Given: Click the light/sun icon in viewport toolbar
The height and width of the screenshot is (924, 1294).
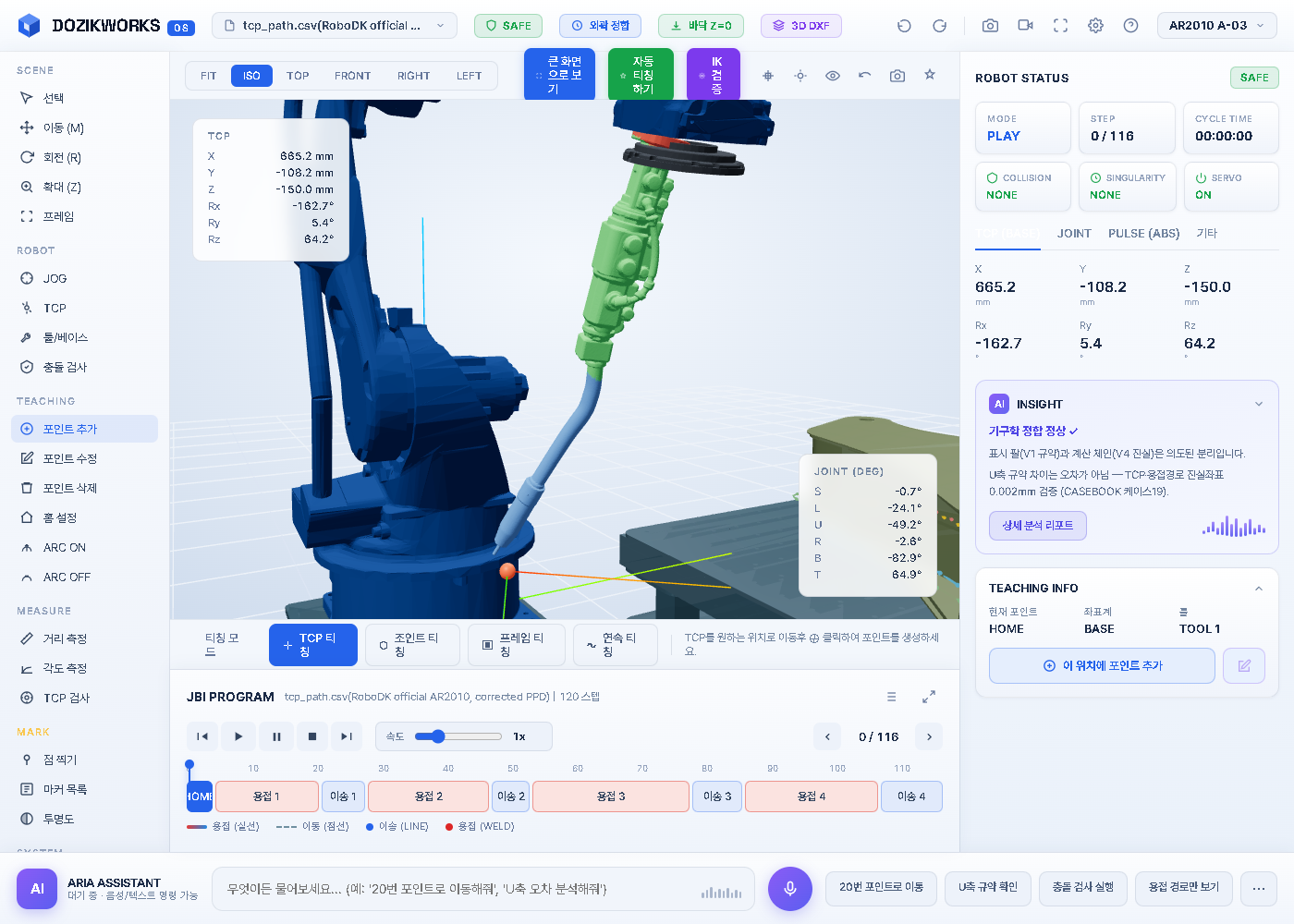Looking at the screenshot, I should coord(800,76).
